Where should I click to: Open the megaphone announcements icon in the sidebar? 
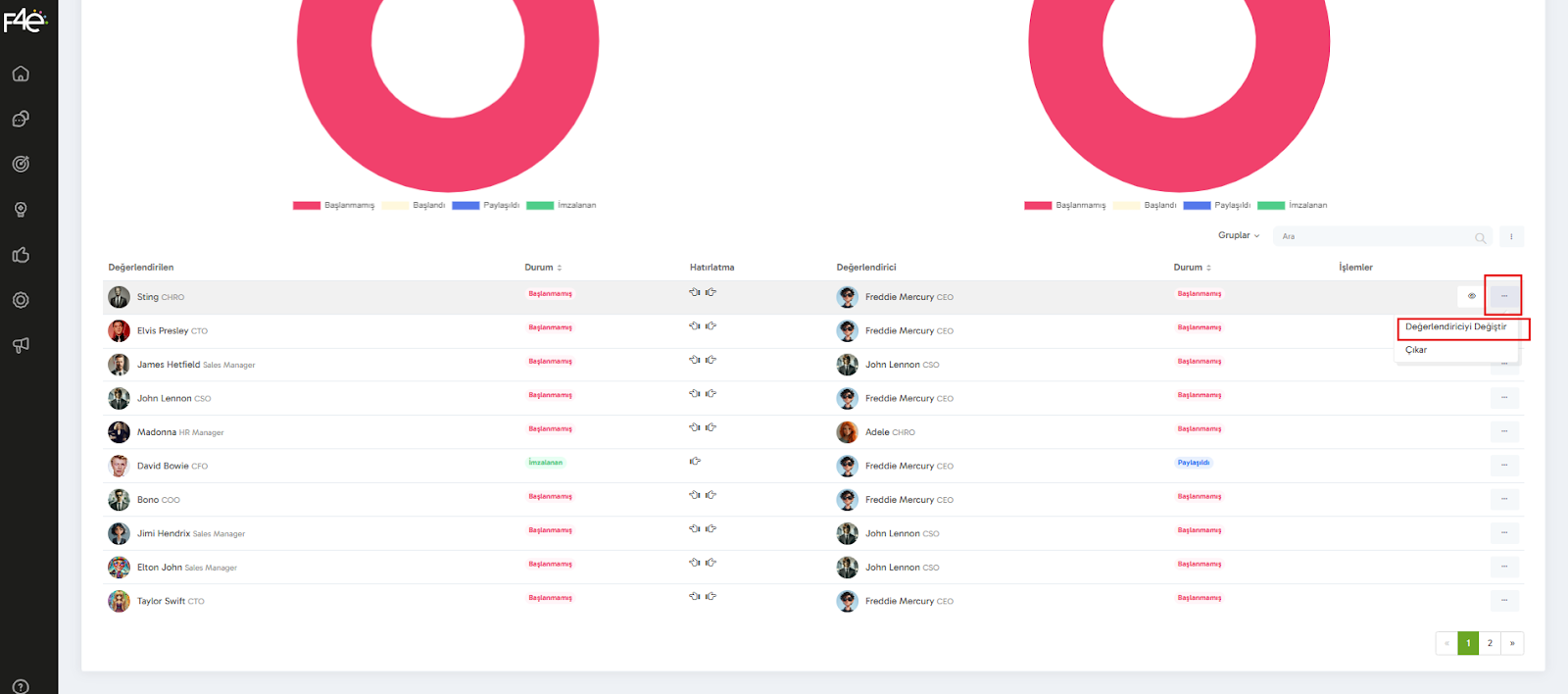(21, 345)
